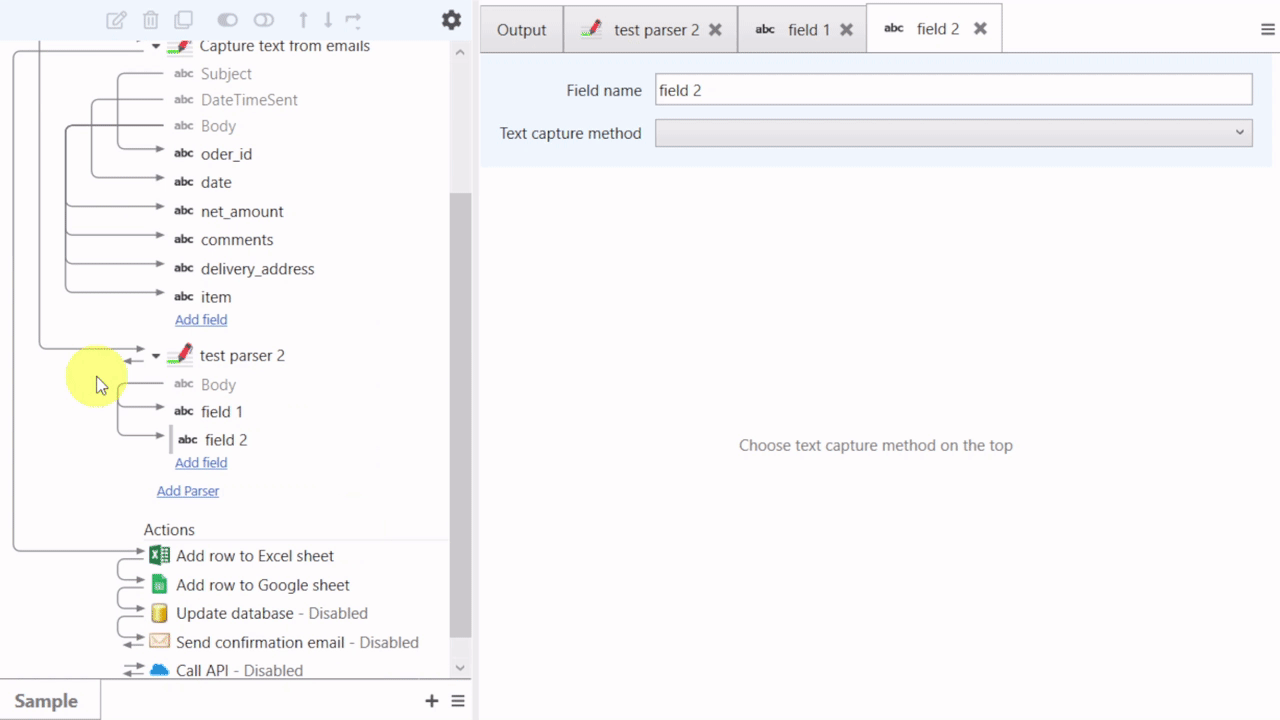Click the Field name input box

[x=953, y=90]
